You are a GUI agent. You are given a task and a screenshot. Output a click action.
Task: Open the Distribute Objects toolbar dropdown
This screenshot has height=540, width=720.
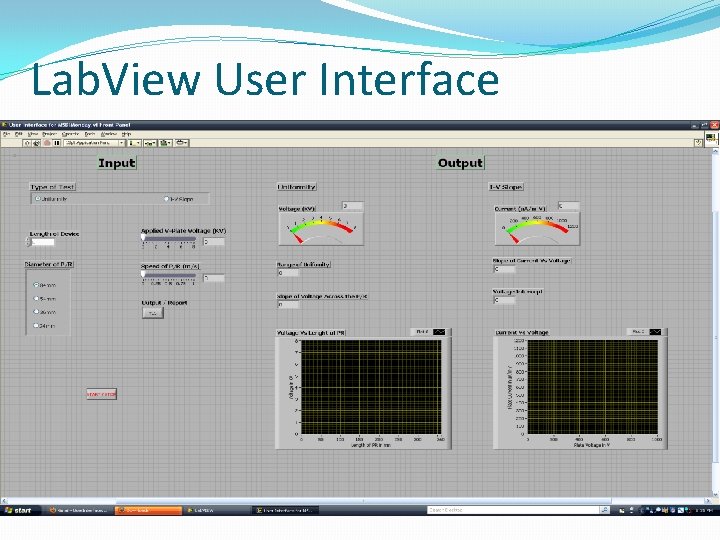(150, 143)
